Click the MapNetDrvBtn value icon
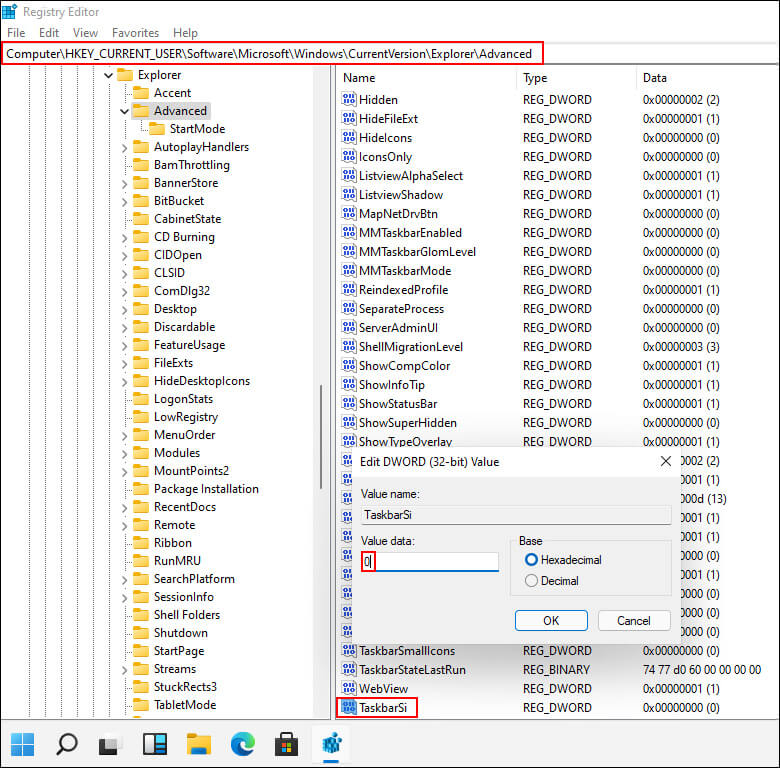The height and width of the screenshot is (768, 780). click(x=349, y=213)
